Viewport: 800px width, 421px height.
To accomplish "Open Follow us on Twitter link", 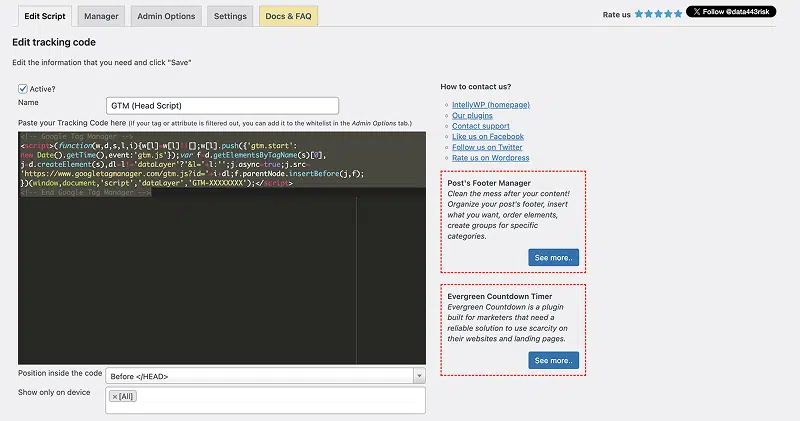I will (x=487, y=147).
